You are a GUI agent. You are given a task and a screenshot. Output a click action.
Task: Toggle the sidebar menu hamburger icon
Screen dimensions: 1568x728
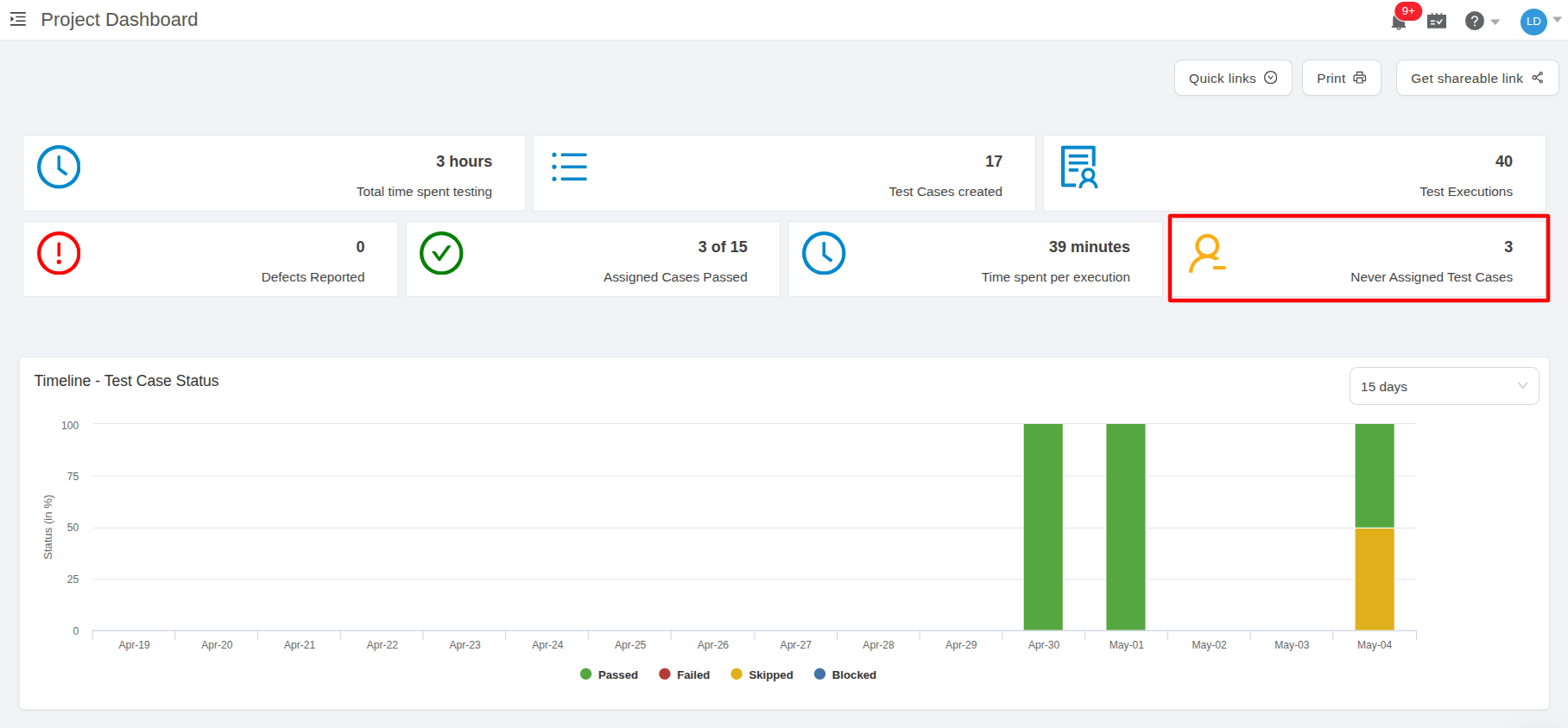click(x=18, y=19)
